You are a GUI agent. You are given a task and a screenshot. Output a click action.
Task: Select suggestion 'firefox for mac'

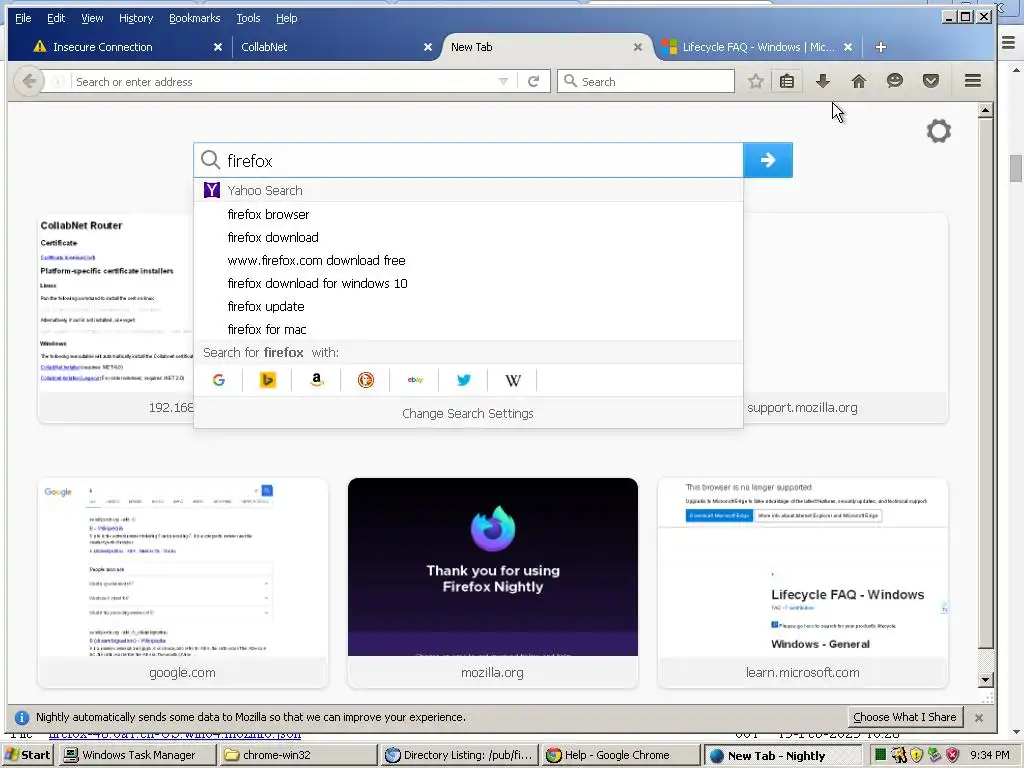468,329
